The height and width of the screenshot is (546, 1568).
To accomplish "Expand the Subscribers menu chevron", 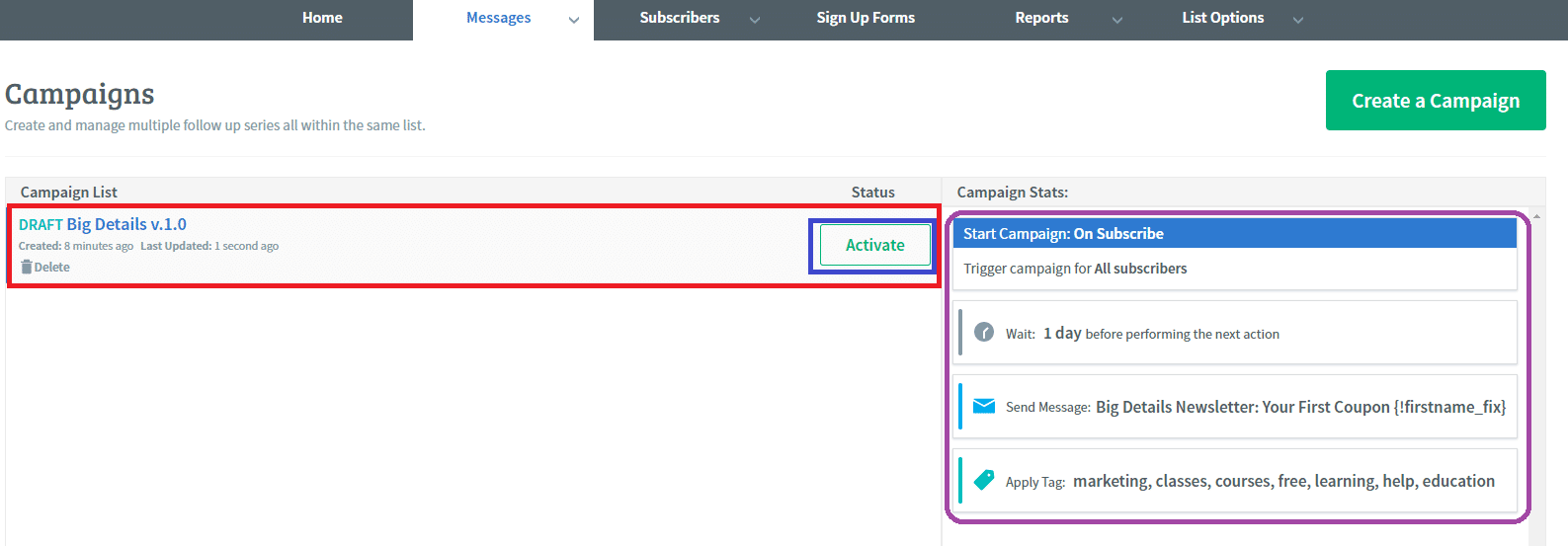I will click(755, 20).
